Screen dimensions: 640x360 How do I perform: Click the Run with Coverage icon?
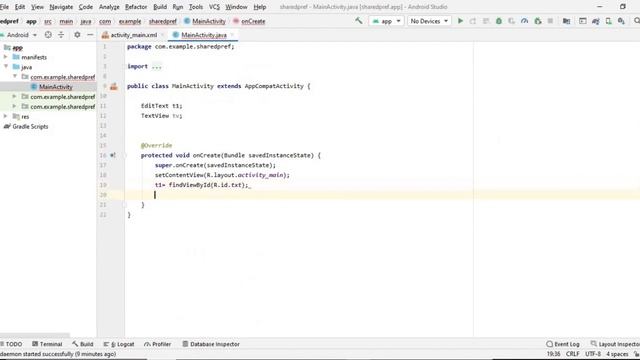point(511,21)
